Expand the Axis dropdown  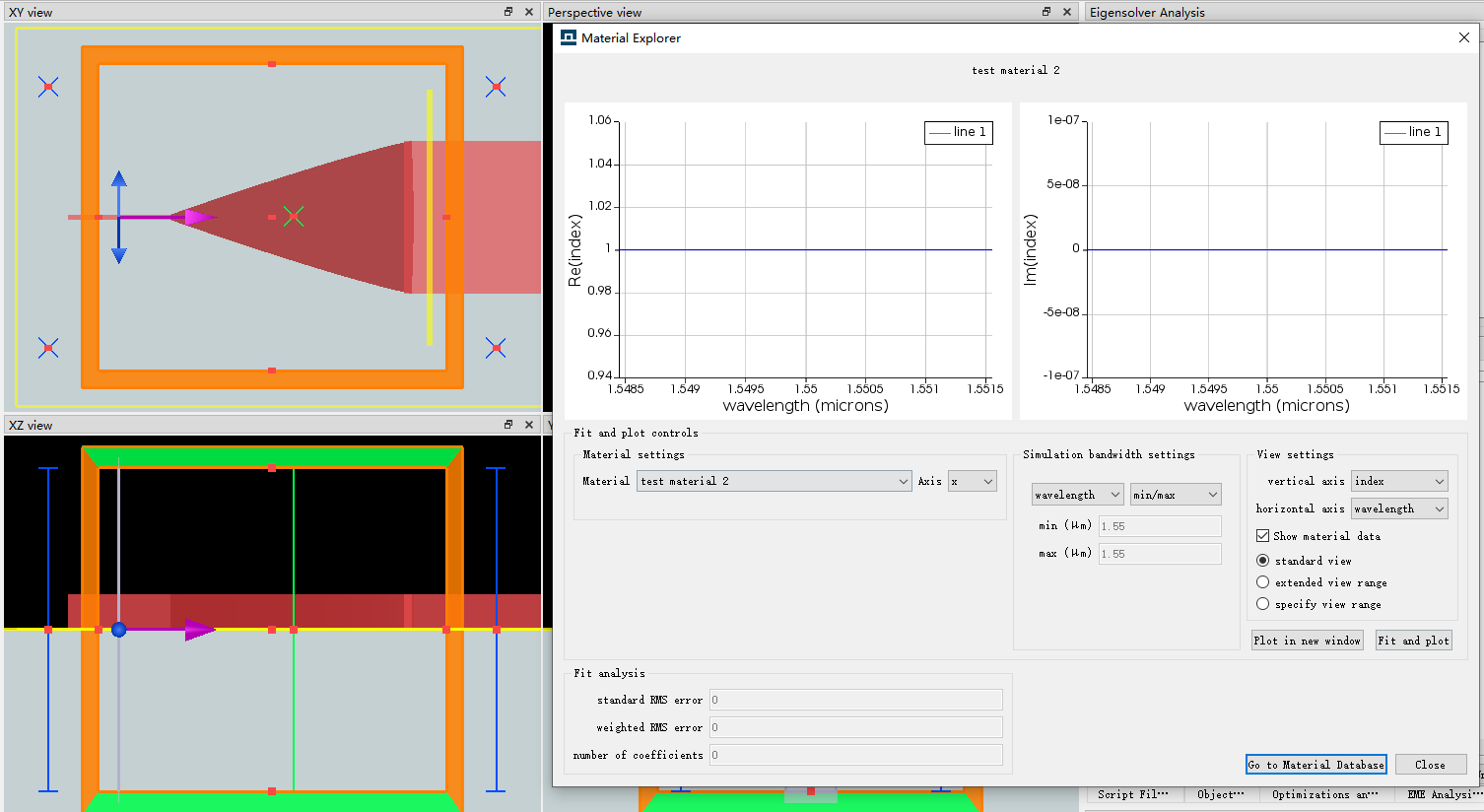[x=973, y=481]
